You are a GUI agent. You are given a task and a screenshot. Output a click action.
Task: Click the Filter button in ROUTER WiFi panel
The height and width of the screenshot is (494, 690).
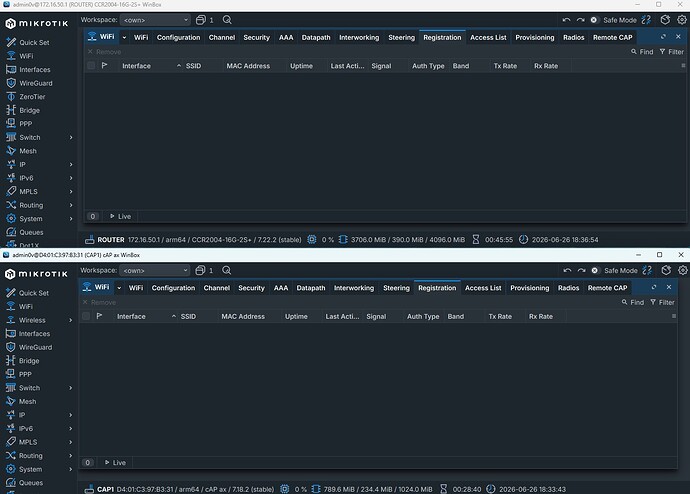[x=672, y=52]
